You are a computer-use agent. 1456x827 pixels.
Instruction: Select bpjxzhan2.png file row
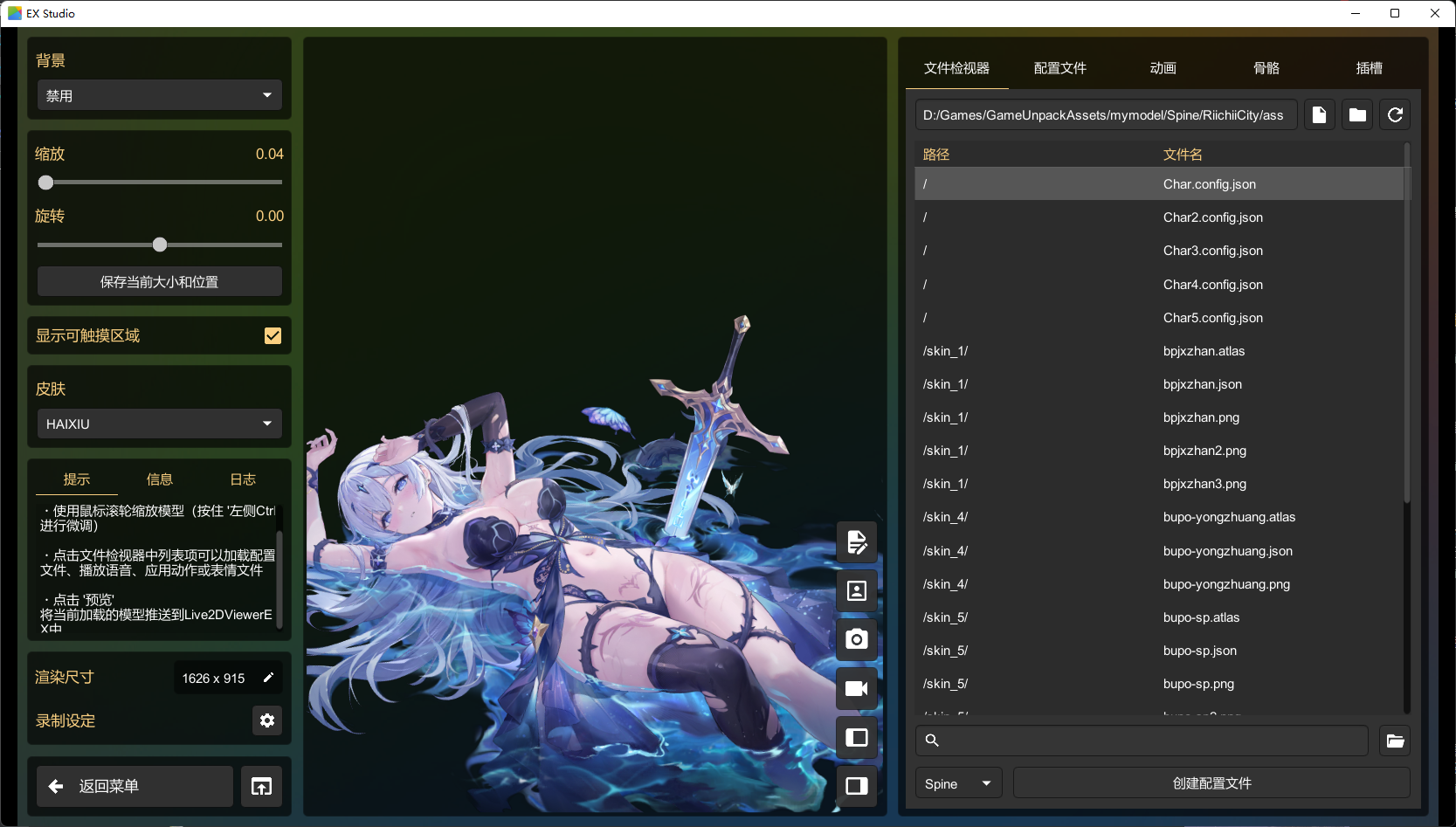click(1159, 451)
